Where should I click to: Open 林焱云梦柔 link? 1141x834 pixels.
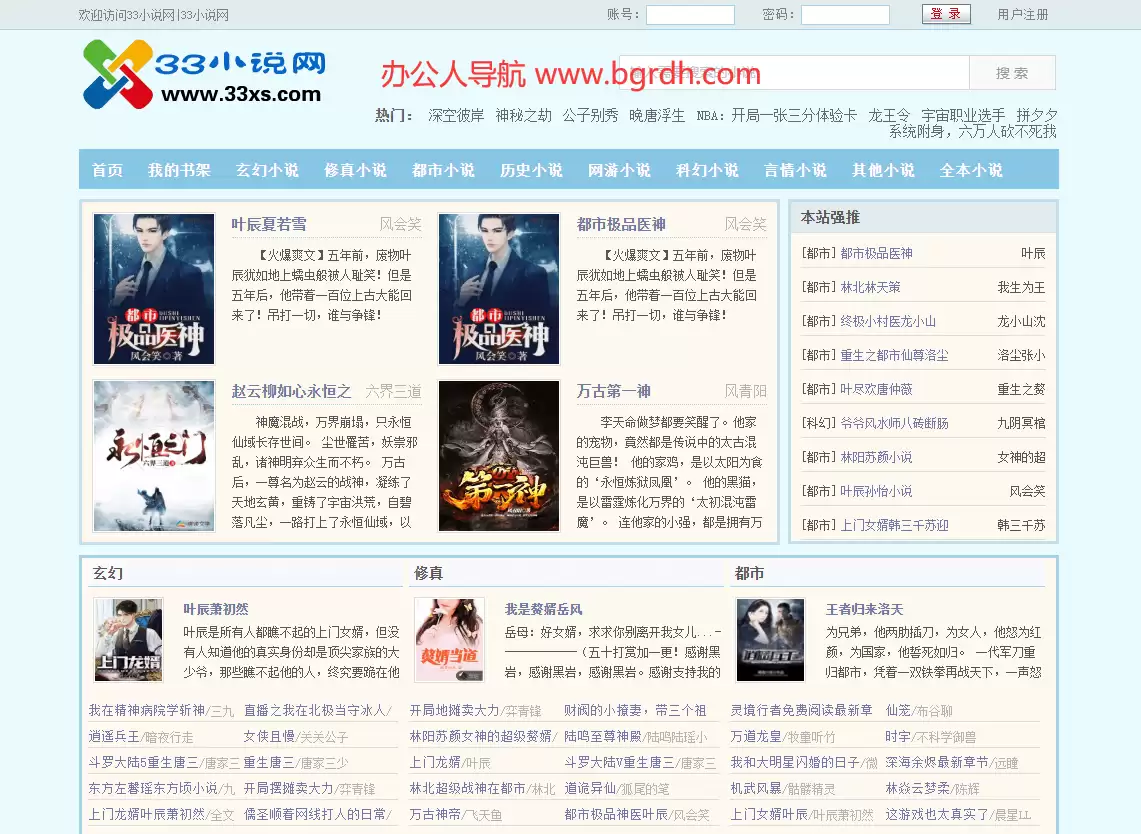coord(918,788)
